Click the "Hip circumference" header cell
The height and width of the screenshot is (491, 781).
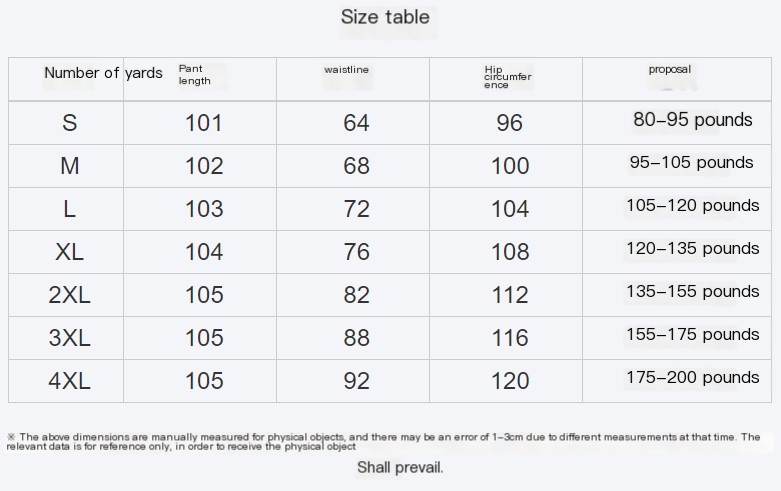tap(507, 77)
